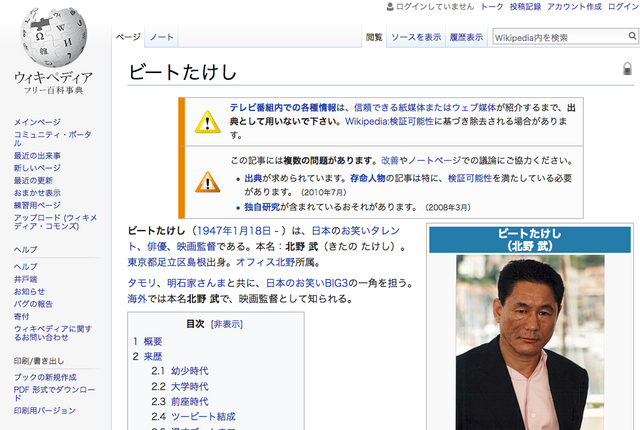Collapse the 印刷/書き出し sidebar section heading
Image resolution: width=640 pixels, height=430 pixels.
click(39, 361)
